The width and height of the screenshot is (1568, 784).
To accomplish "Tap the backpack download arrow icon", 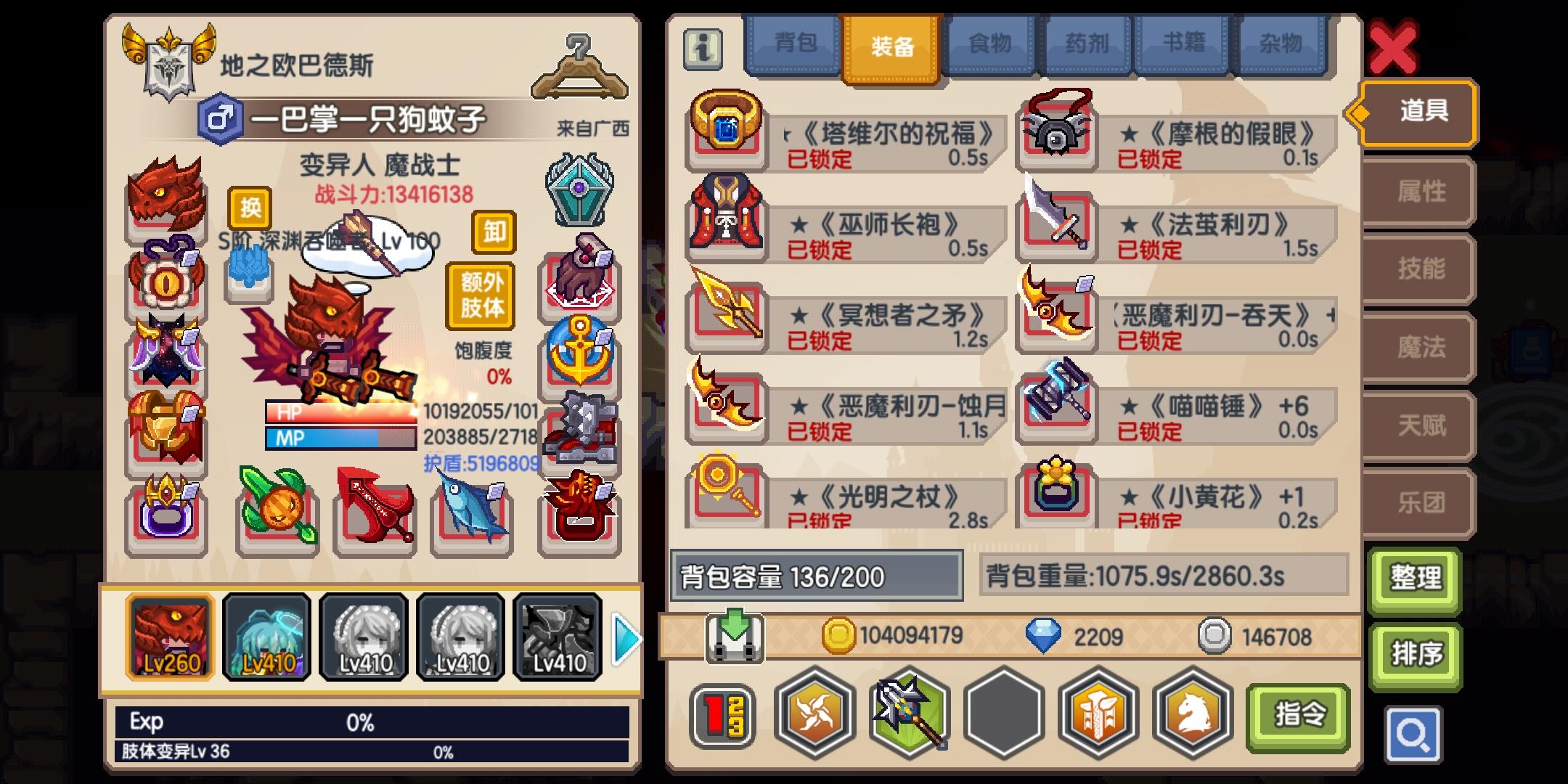I will pyautogui.click(x=734, y=635).
